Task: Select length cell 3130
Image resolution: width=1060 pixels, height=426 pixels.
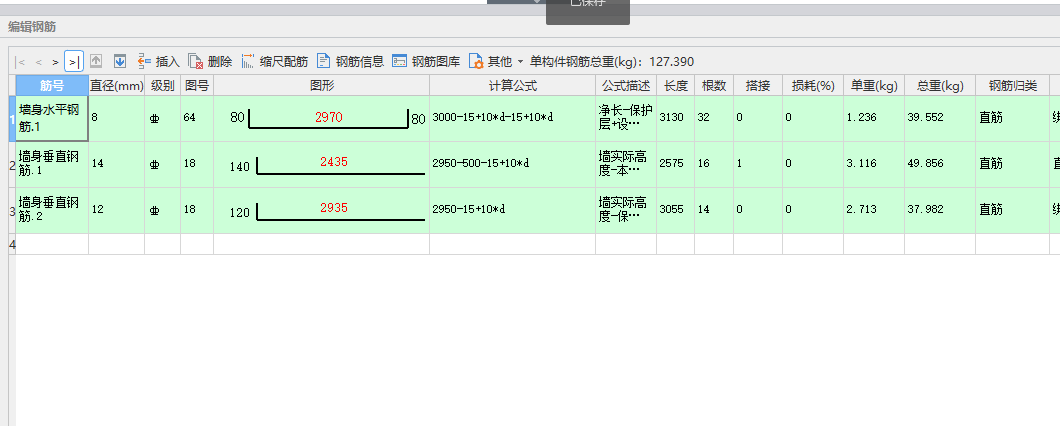Action: point(675,118)
